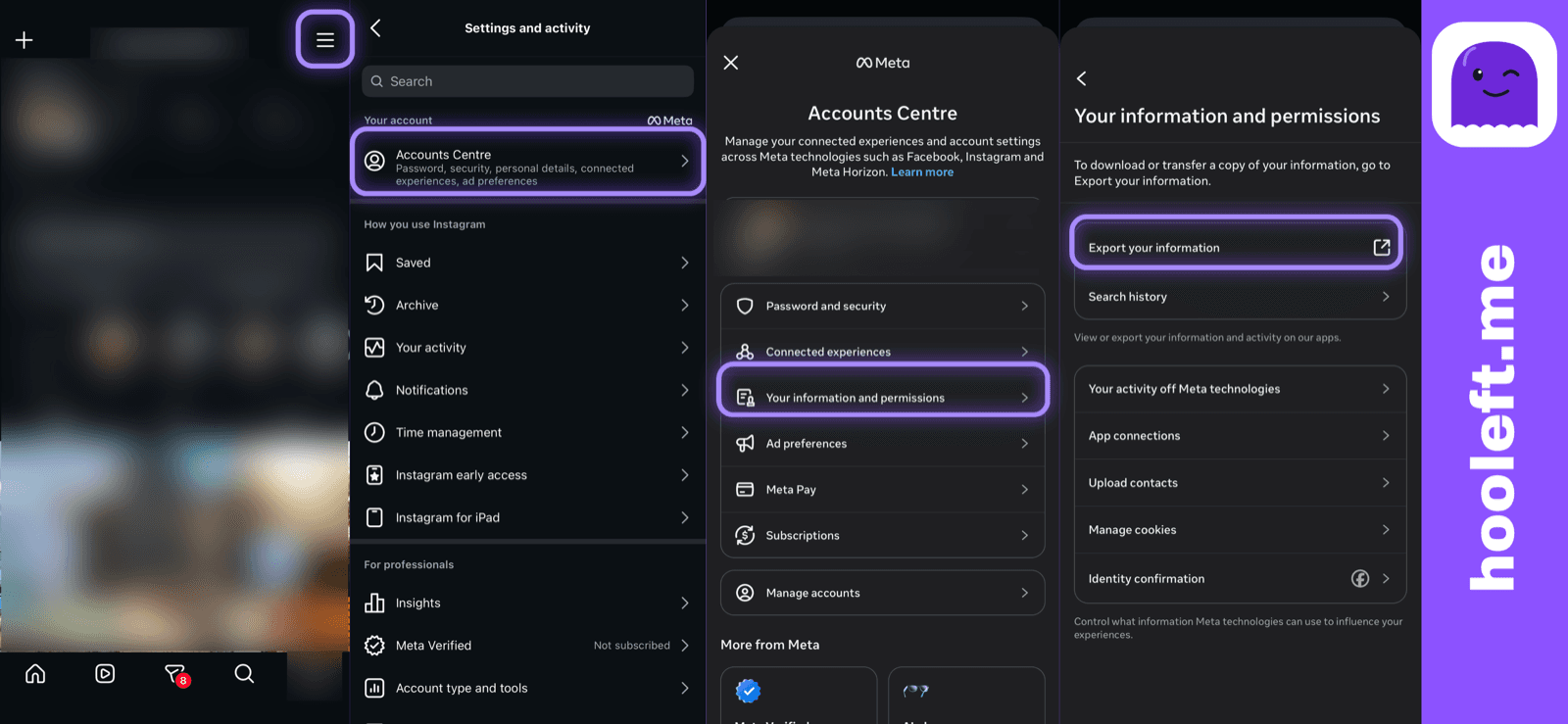Click Password and security shield icon
This screenshot has width=1568, height=724.
coord(745,306)
